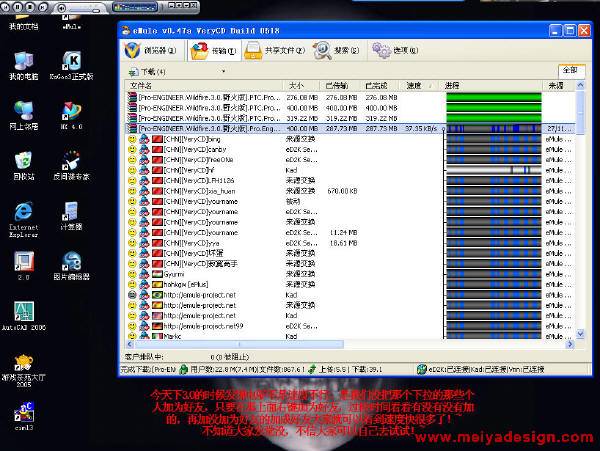Click the eMule desktop shortcut icon
600x451 pixels.
[72, 21]
